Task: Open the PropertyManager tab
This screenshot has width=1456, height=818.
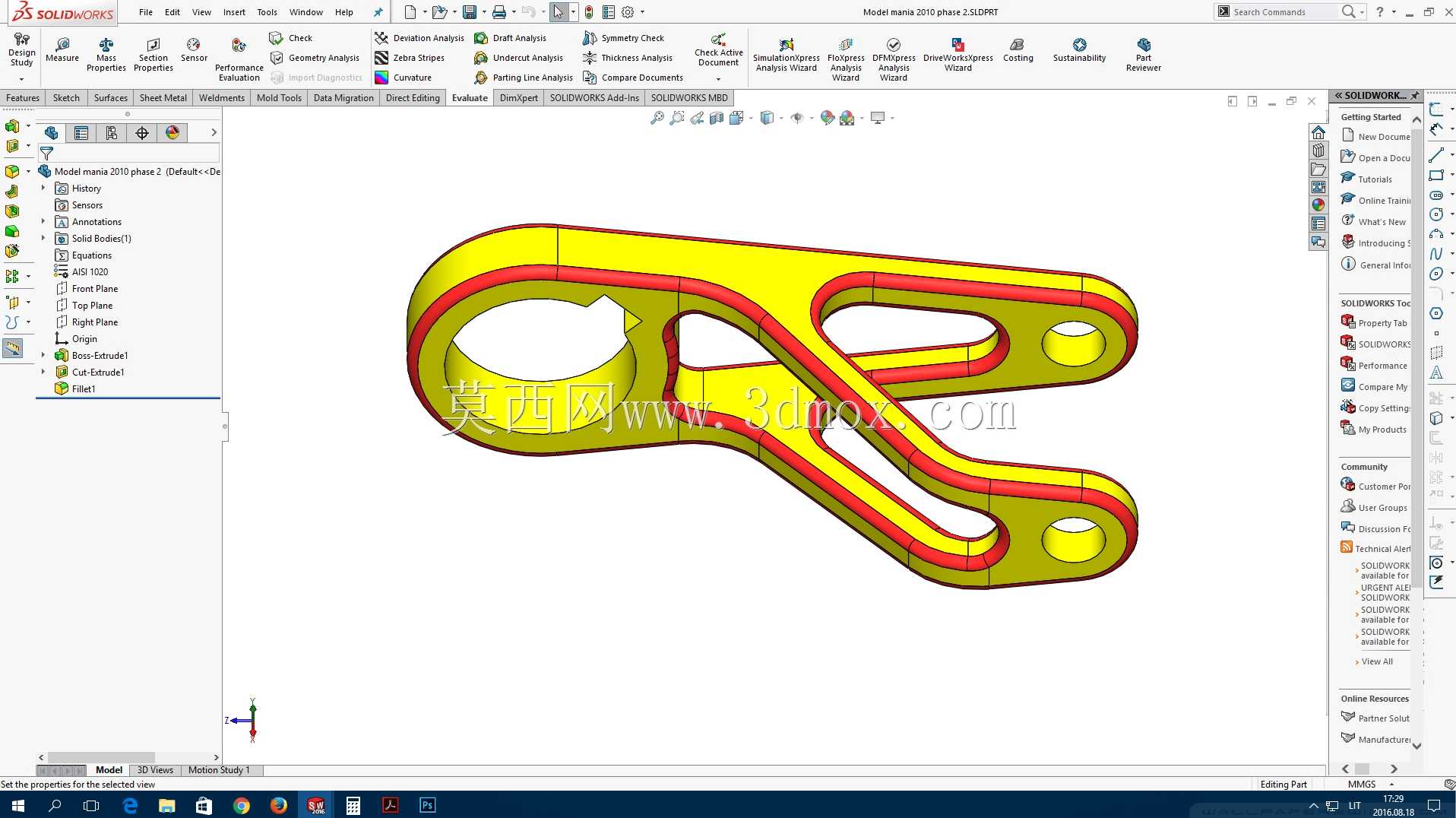Action: 81,133
